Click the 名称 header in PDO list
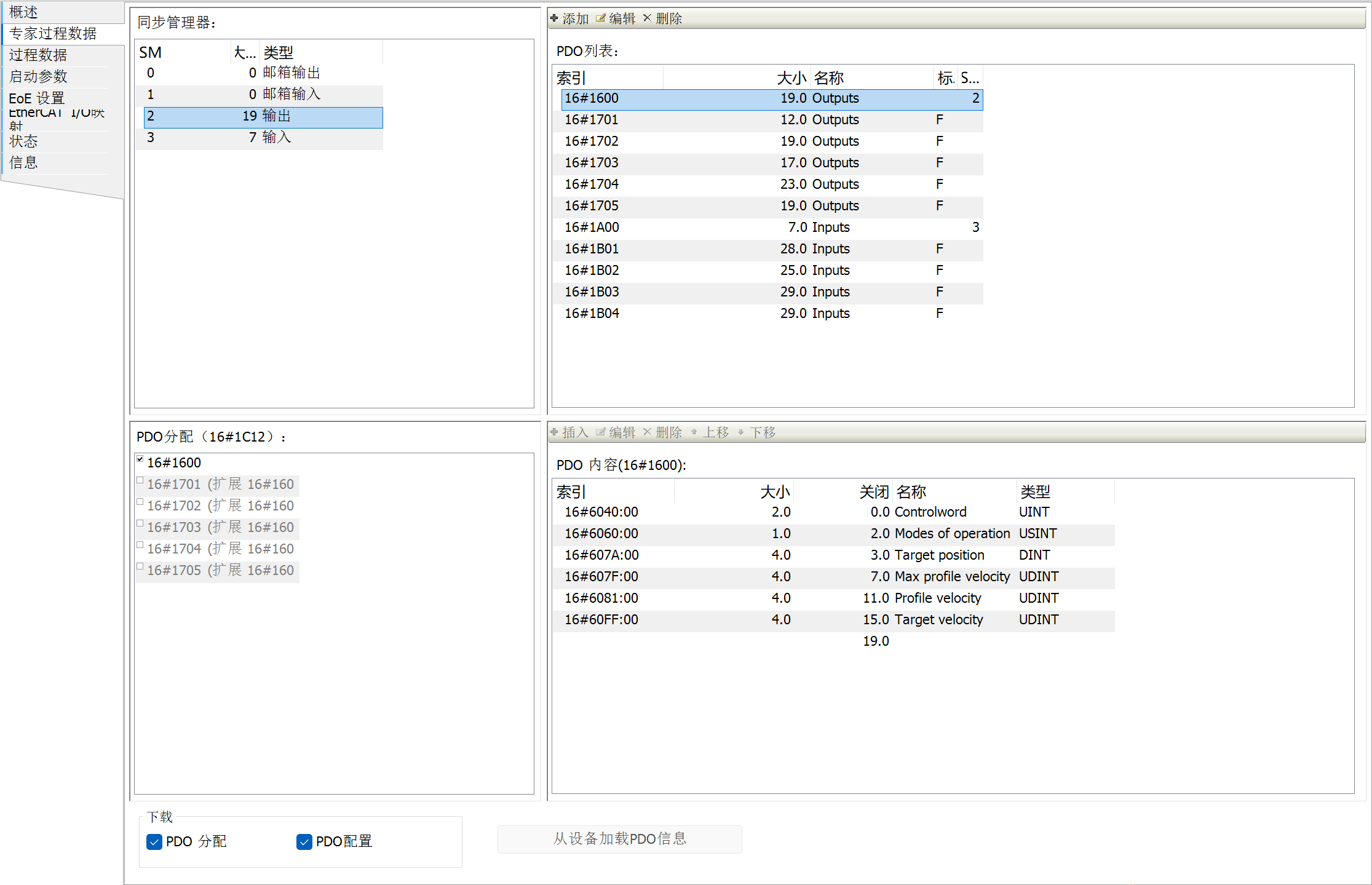This screenshot has height=885, width=1372. coord(872,78)
